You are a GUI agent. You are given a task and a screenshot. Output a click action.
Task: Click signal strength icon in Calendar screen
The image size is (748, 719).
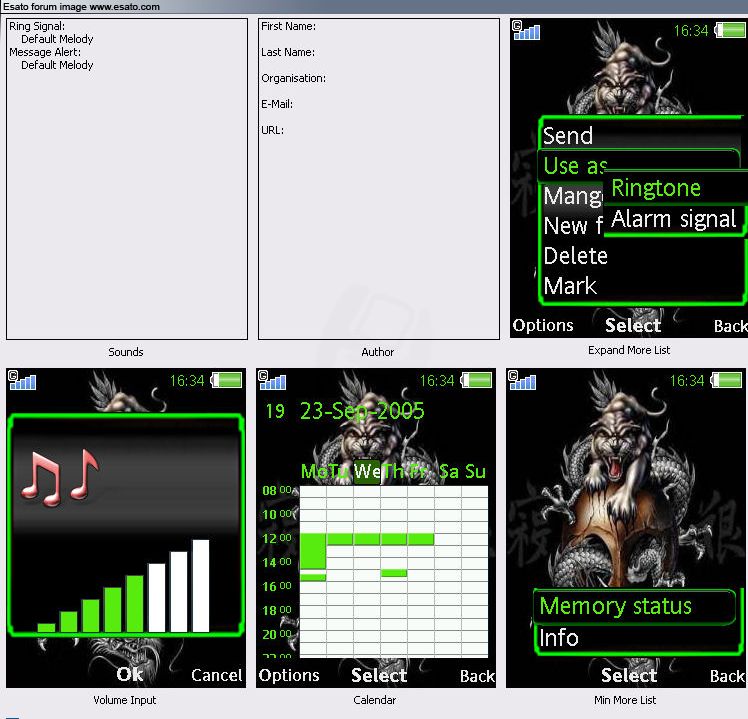[272, 380]
